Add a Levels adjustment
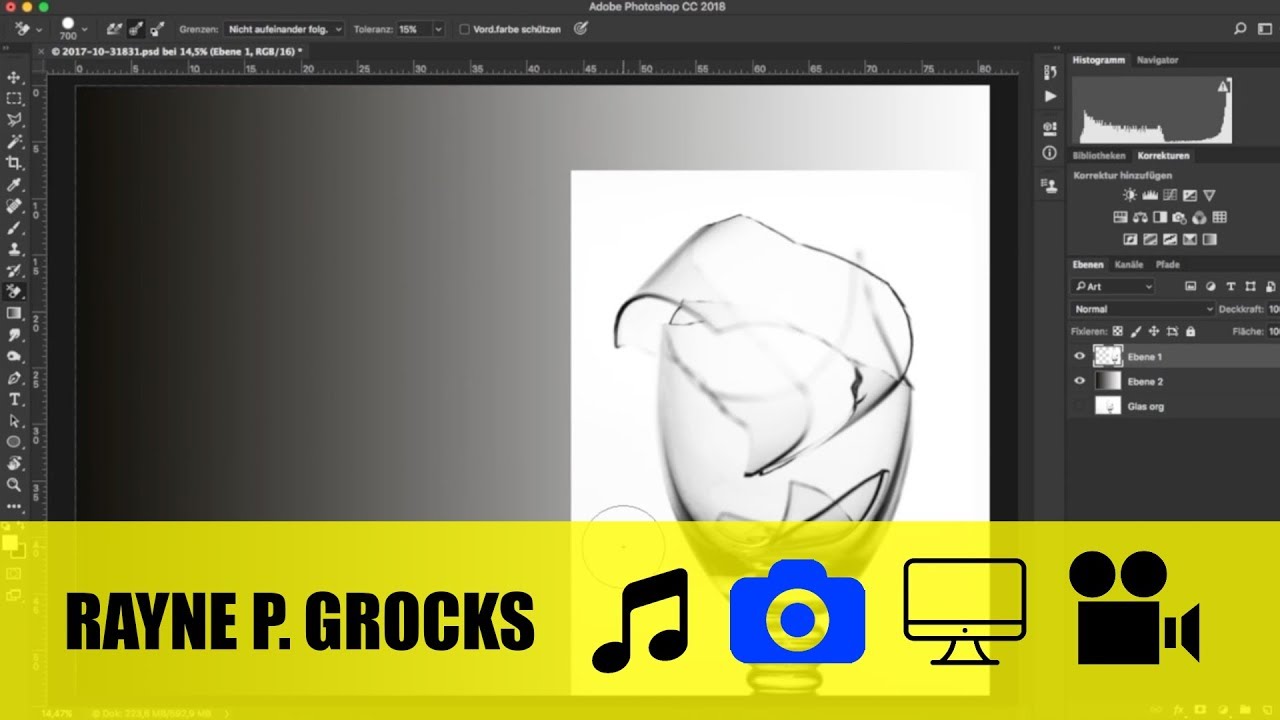 pyautogui.click(x=1149, y=195)
